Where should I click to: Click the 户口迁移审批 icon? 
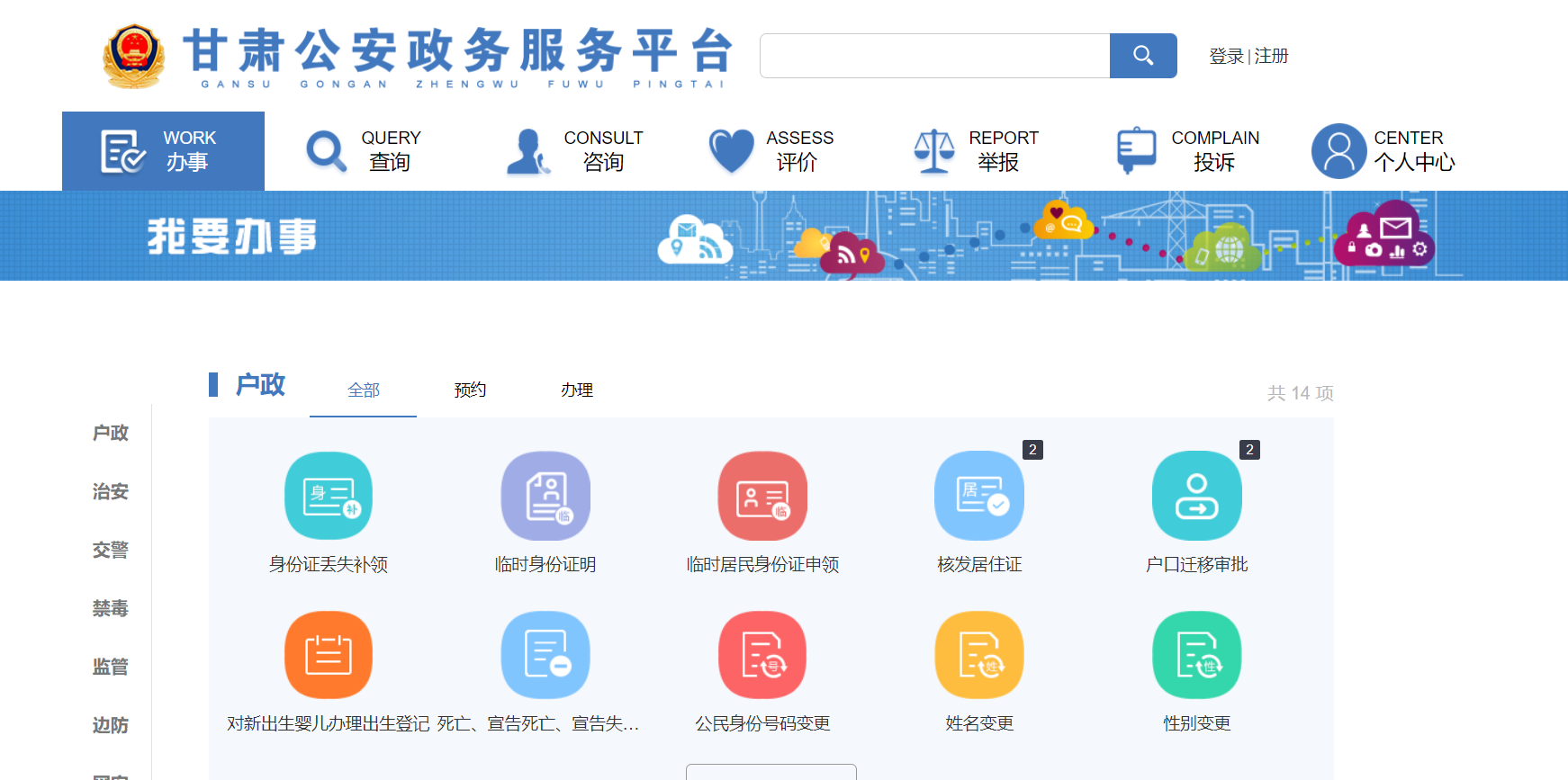[x=1196, y=496]
